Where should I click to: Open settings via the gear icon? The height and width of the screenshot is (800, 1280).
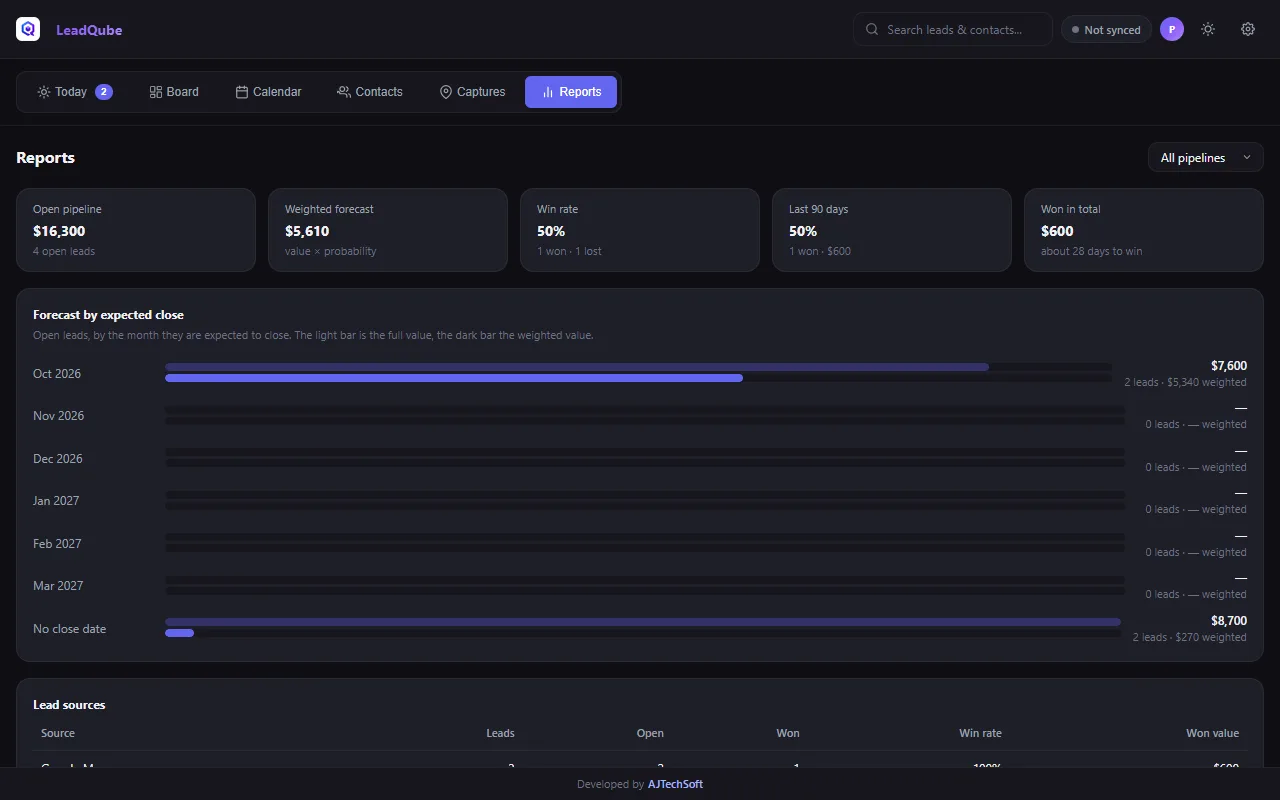click(x=1248, y=29)
